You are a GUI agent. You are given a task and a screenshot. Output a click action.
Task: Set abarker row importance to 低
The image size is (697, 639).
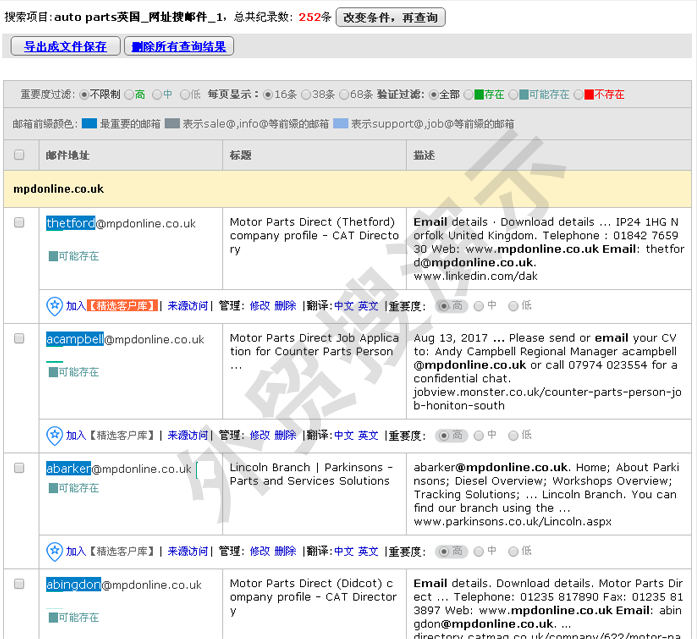pyautogui.click(x=513, y=551)
